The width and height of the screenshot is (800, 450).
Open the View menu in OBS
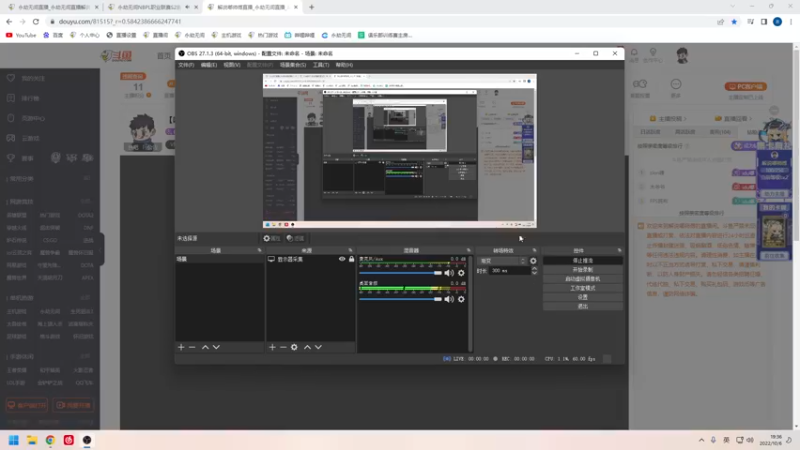click(x=232, y=65)
